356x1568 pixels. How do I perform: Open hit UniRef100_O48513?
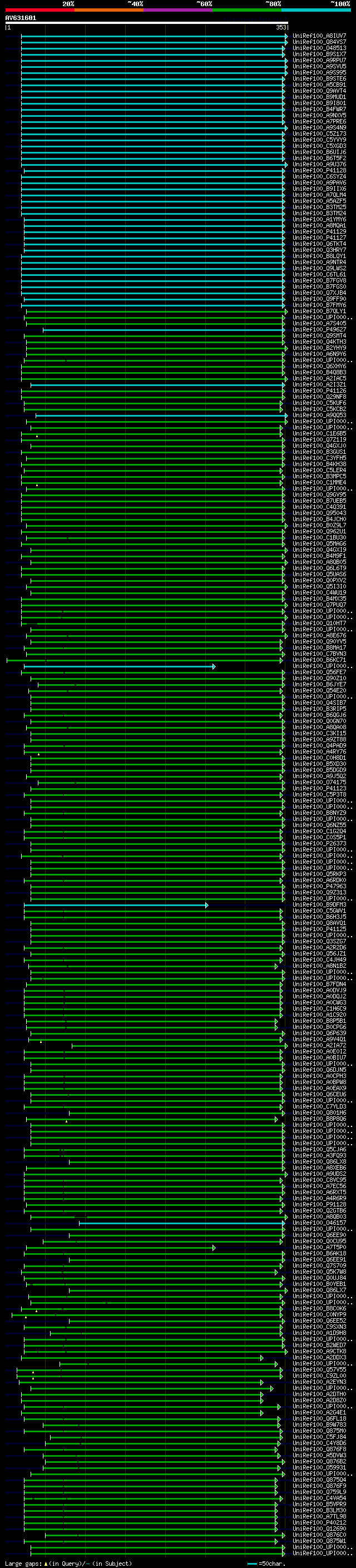tap(319, 48)
